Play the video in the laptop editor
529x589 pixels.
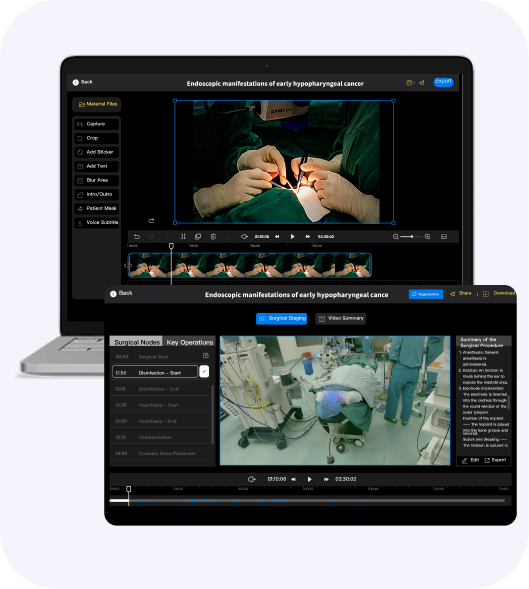pos(292,236)
